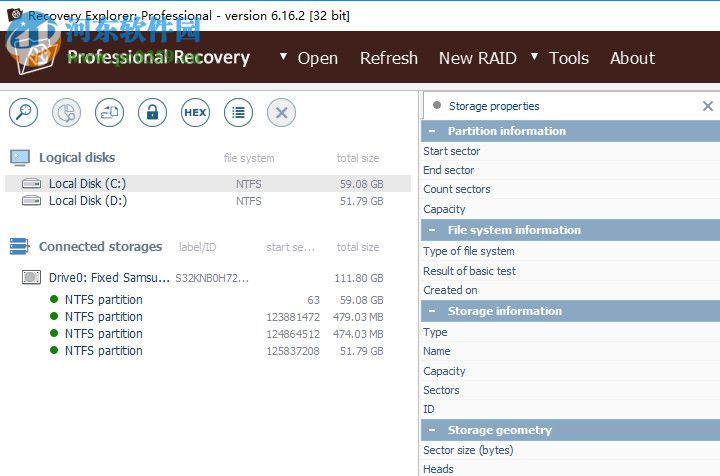The width and height of the screenshot is (720, 476).
Task: Click the Connected storages server icon
Action: (20, 246)
